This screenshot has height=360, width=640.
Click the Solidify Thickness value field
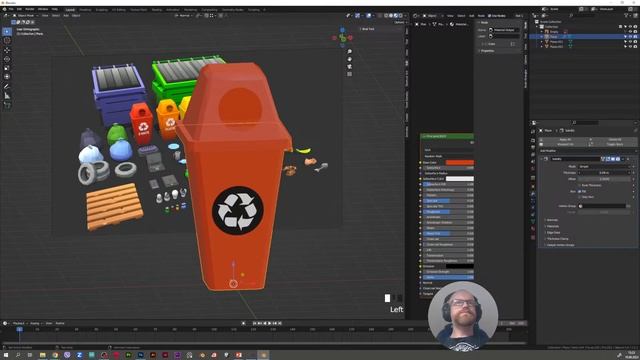point(604,173)
